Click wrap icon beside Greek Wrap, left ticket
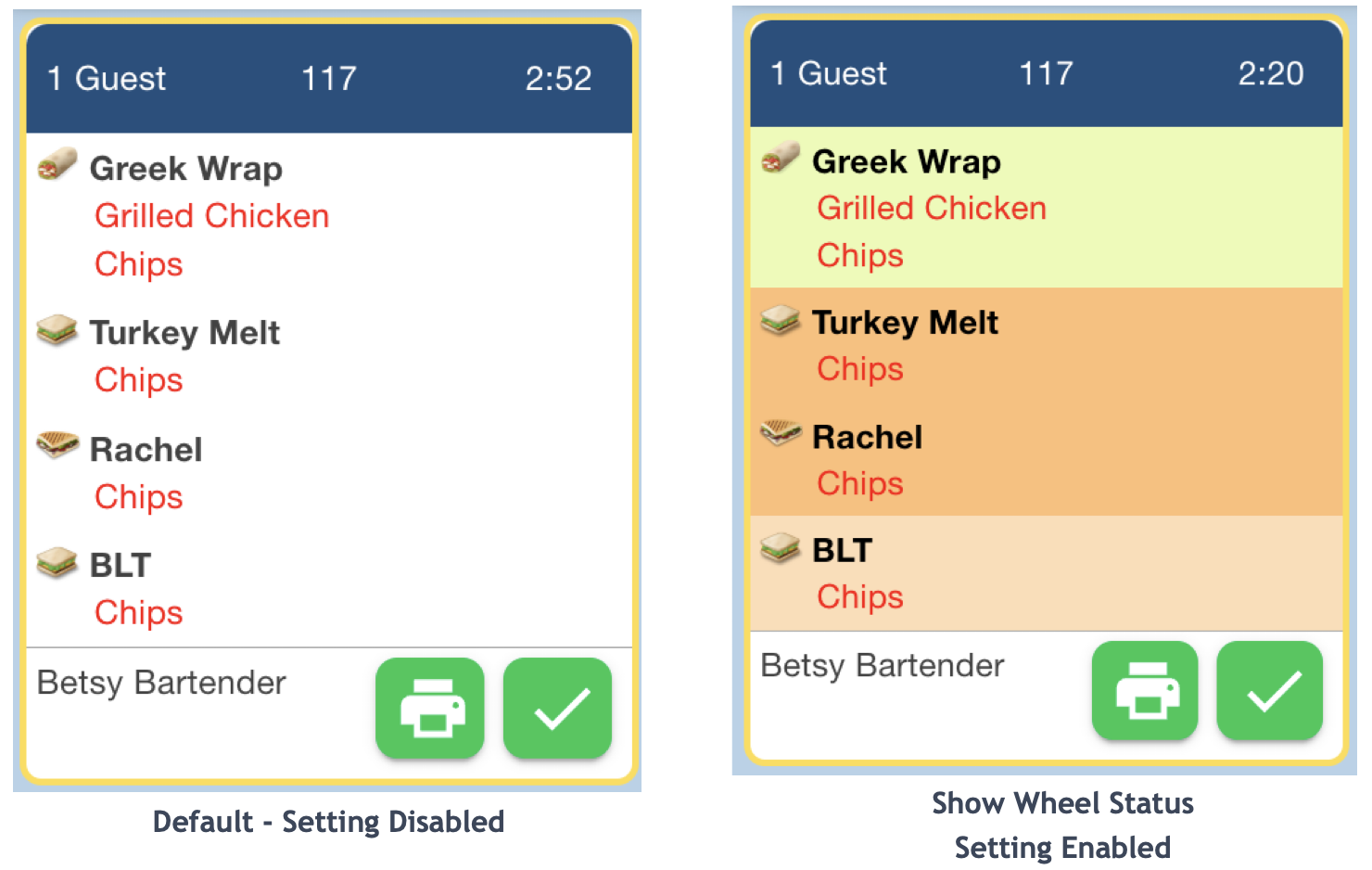Viewport: 1372px width, 870px height. click(x=57, y=165)
